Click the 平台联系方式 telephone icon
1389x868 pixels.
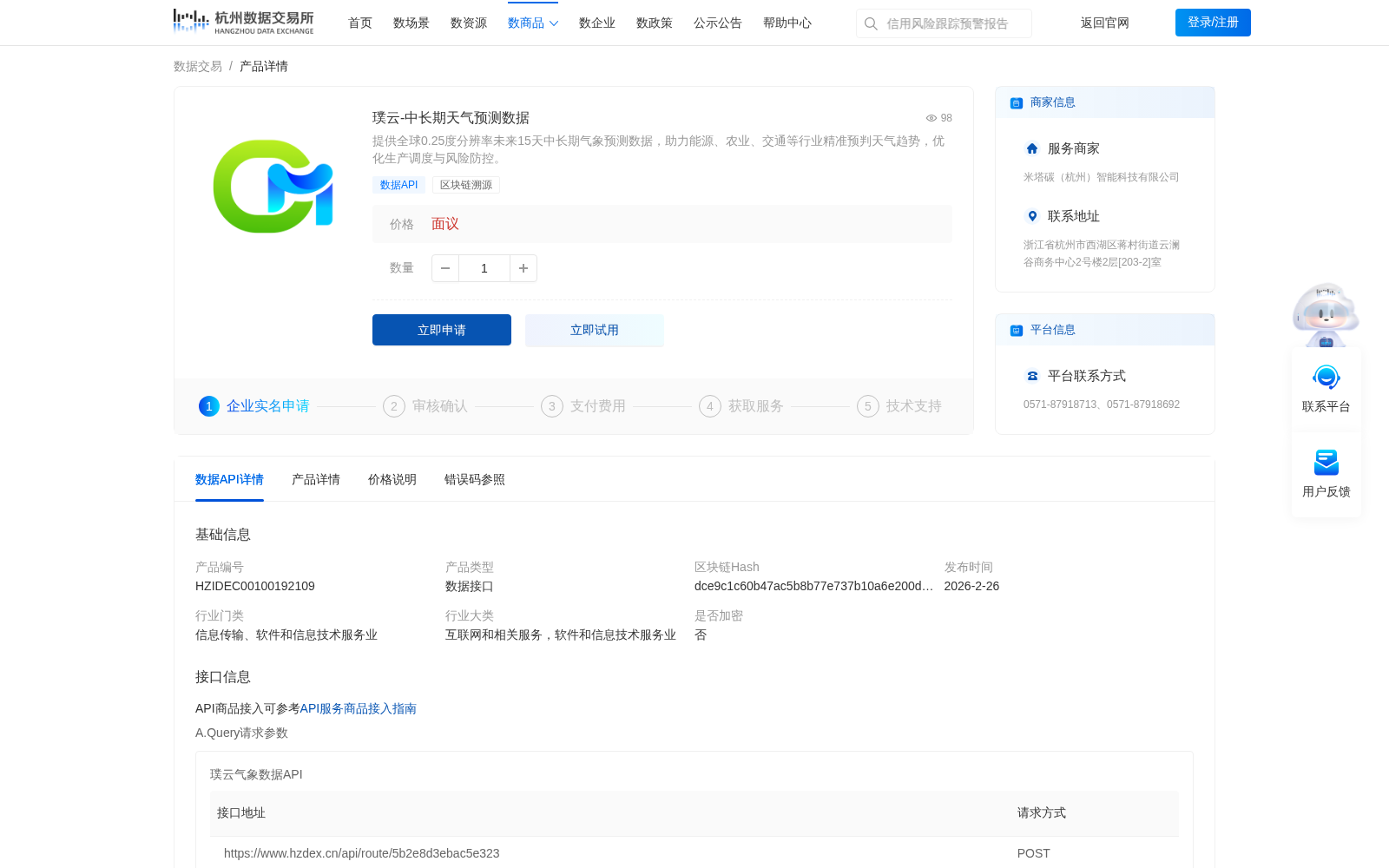pos(1032,376)
